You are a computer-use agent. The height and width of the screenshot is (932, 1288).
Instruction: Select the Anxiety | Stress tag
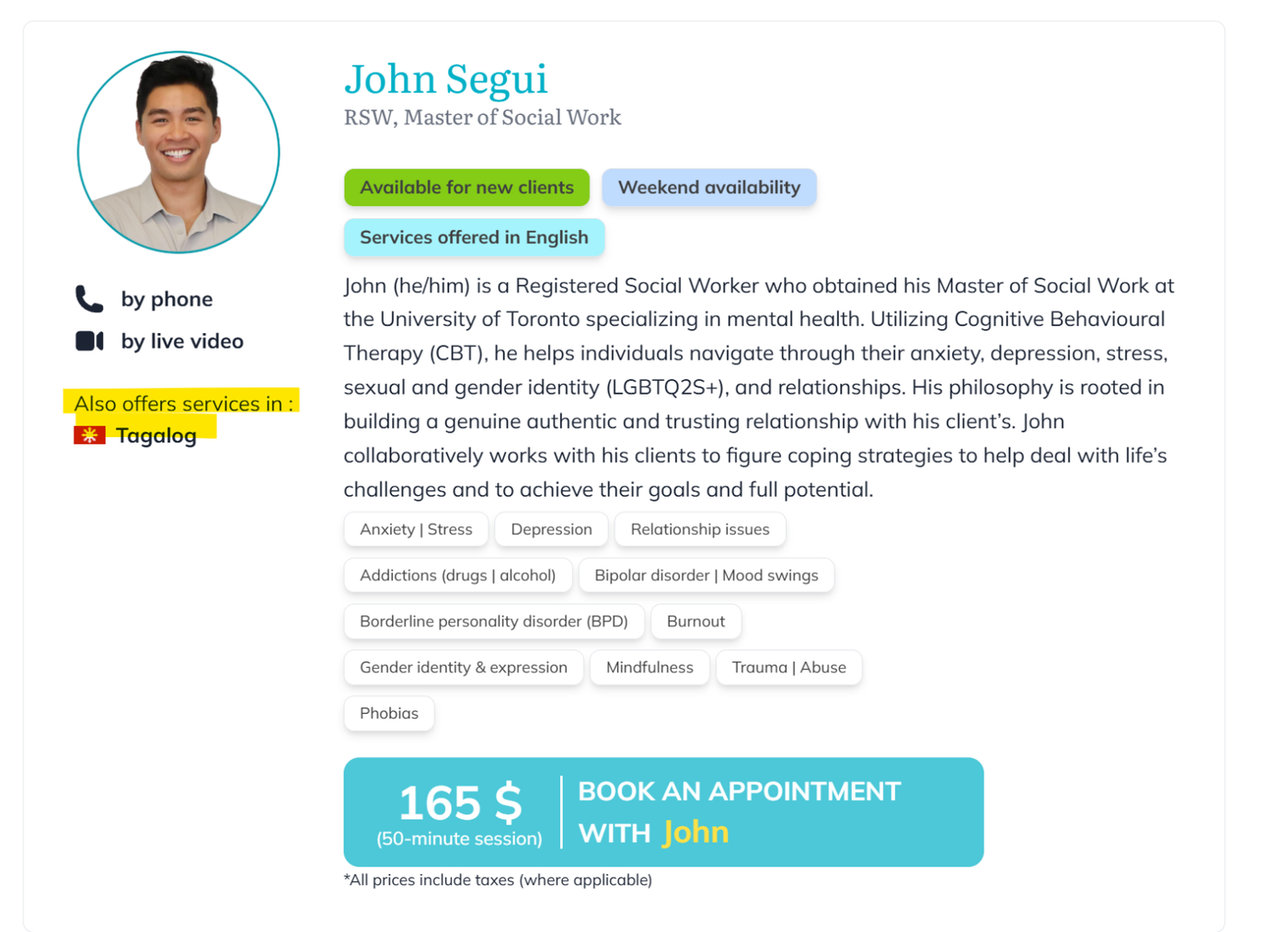coord(416,530)
